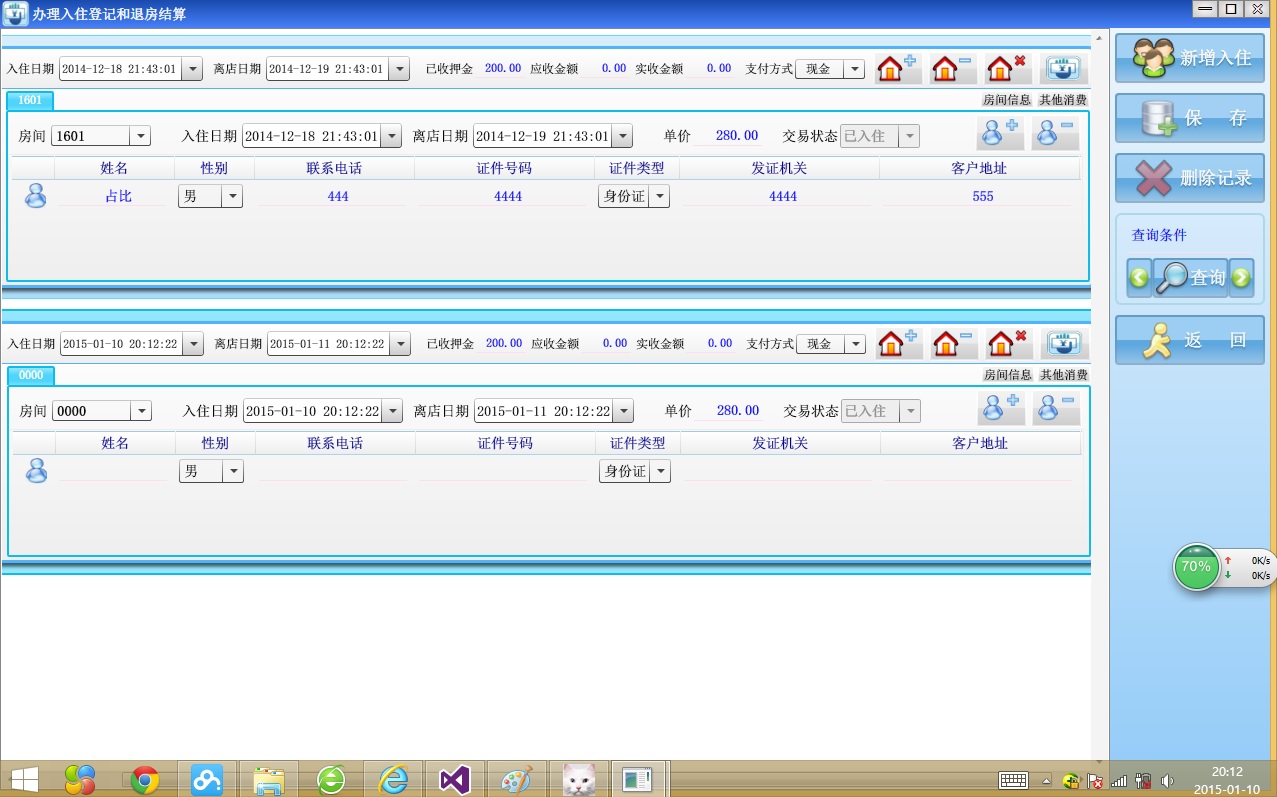Click the 新增入住 button

1189,58
